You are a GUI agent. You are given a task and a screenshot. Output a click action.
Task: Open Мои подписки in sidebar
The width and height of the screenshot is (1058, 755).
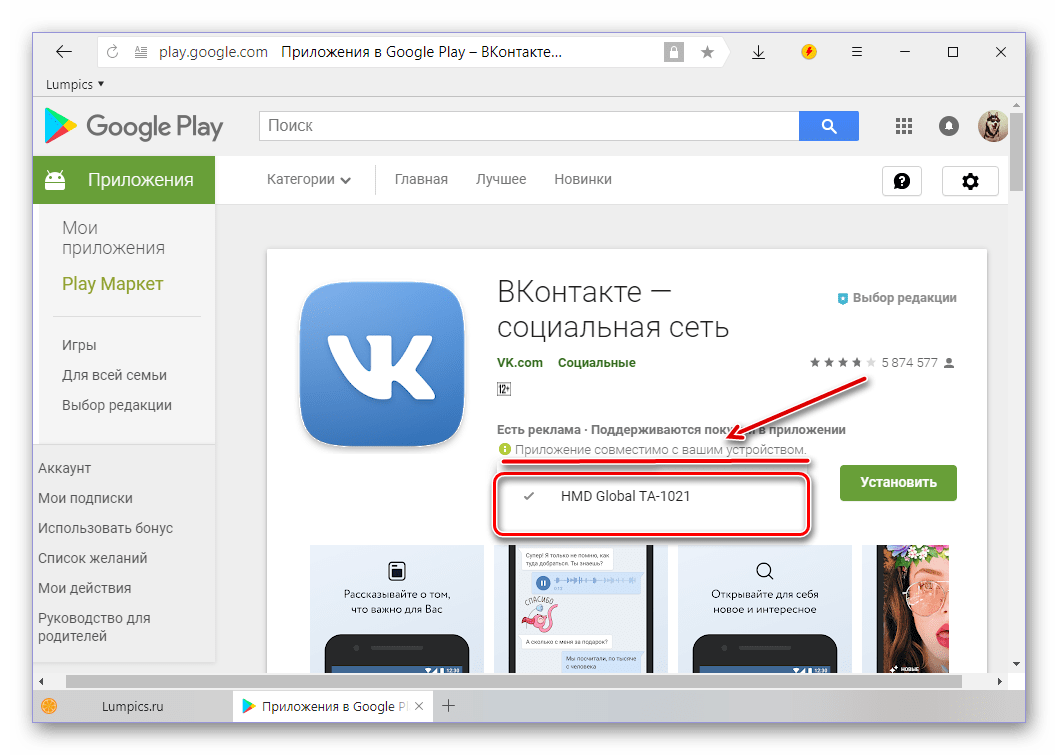pyautogui.click(x=85, y=499)
